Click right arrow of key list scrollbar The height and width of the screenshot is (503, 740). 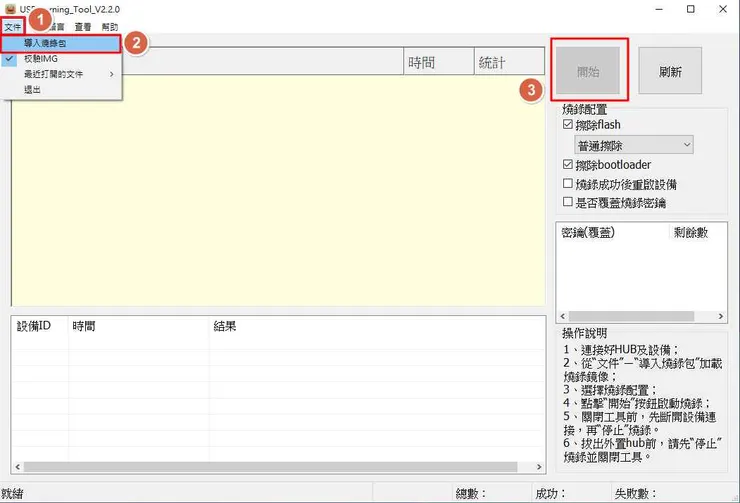click(721, 316)
